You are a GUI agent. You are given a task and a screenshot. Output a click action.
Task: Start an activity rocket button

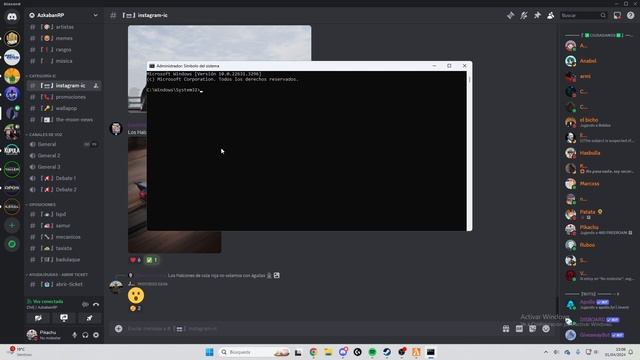[x=89, y=318]
